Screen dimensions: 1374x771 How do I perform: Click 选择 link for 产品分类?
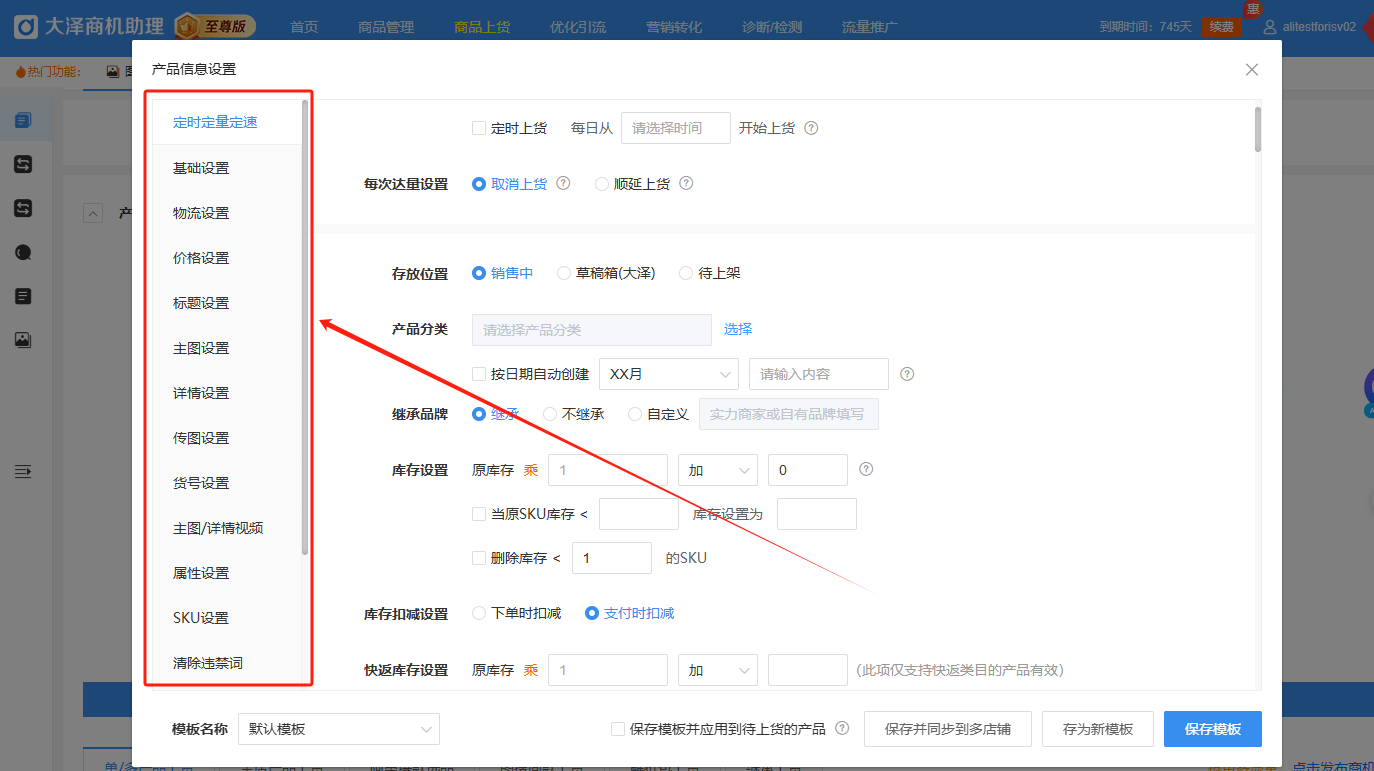coord(738,329)
